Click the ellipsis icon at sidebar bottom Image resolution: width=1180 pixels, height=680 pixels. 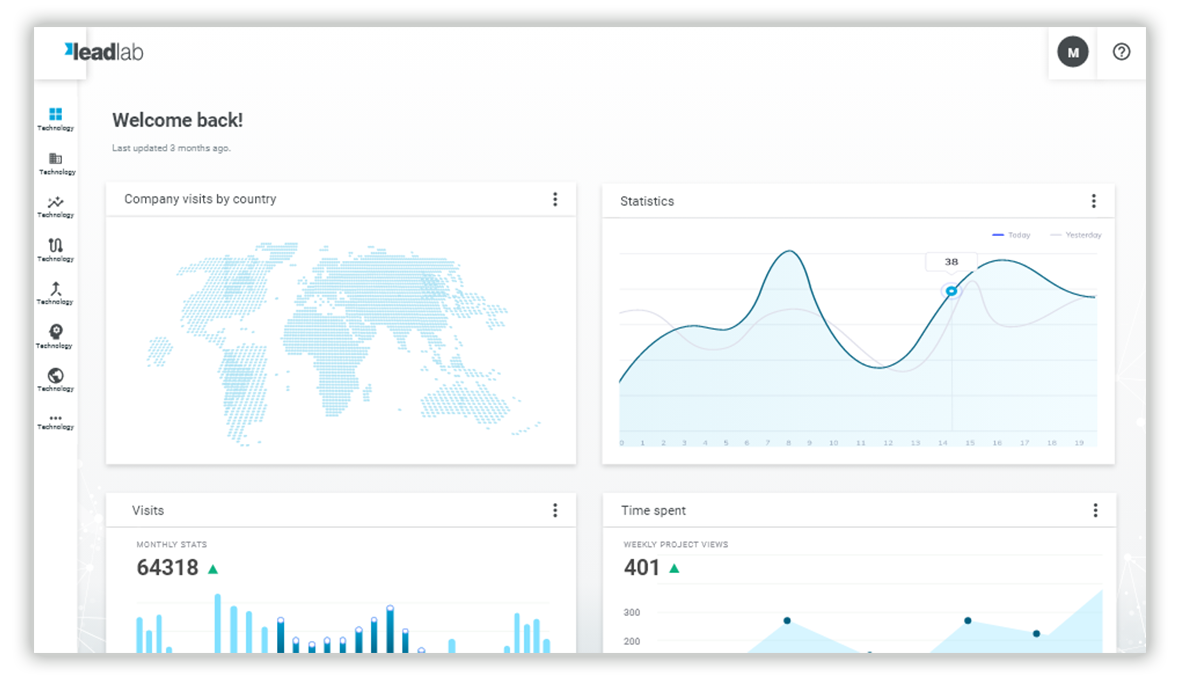(55, 417)
